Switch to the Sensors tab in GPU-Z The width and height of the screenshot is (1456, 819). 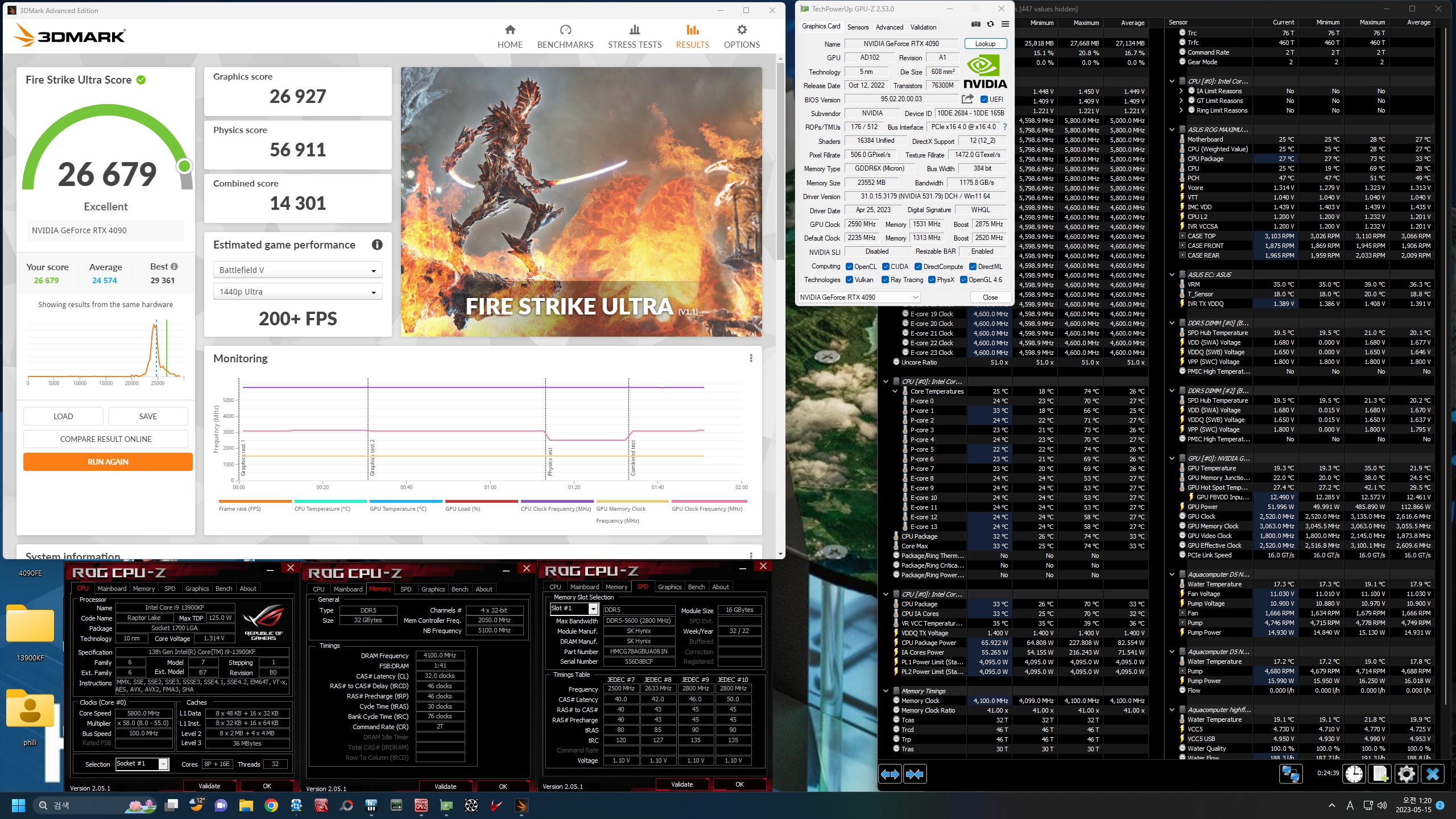pos(858,27)
